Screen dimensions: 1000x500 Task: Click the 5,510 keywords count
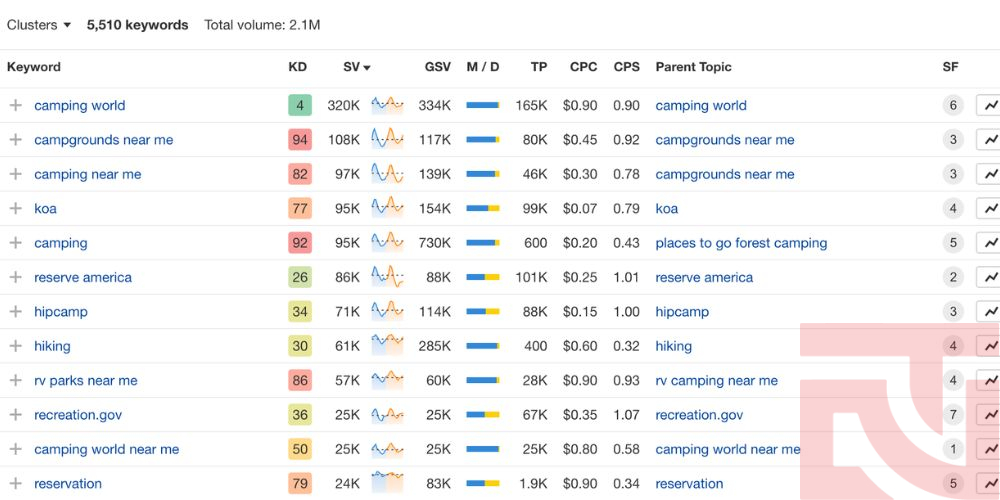click(x=138, y=26)
